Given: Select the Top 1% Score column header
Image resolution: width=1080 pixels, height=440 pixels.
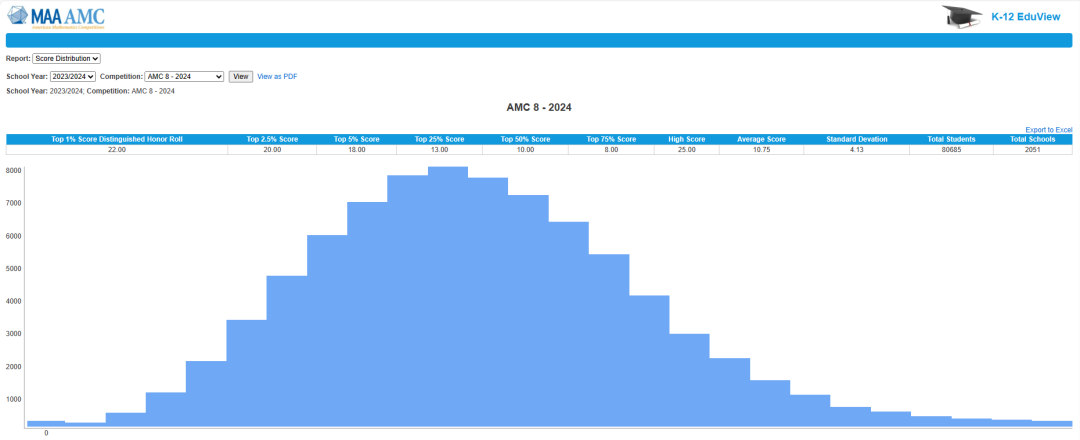Looking at the screenshot, I should [117, 139].
